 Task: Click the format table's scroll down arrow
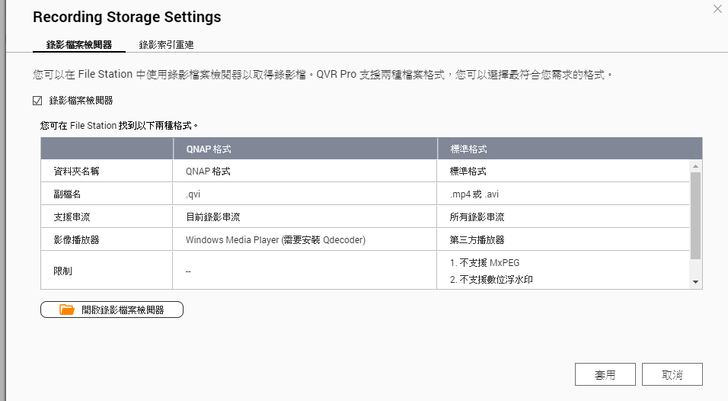point(696,283)
